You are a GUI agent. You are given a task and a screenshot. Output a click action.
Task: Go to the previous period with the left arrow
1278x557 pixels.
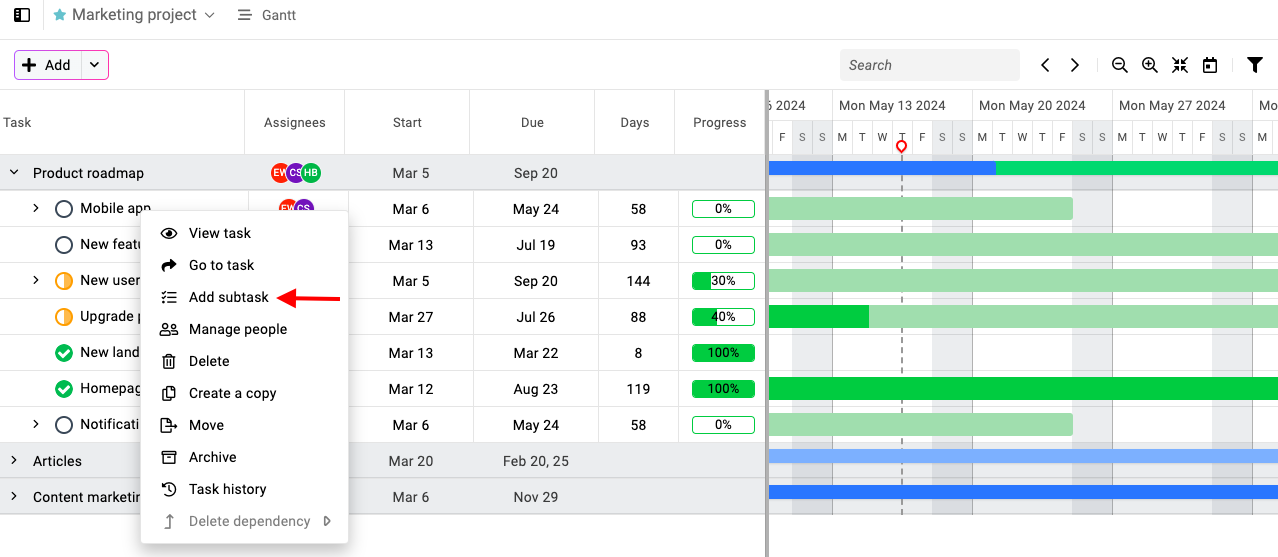coord(1045,65)
